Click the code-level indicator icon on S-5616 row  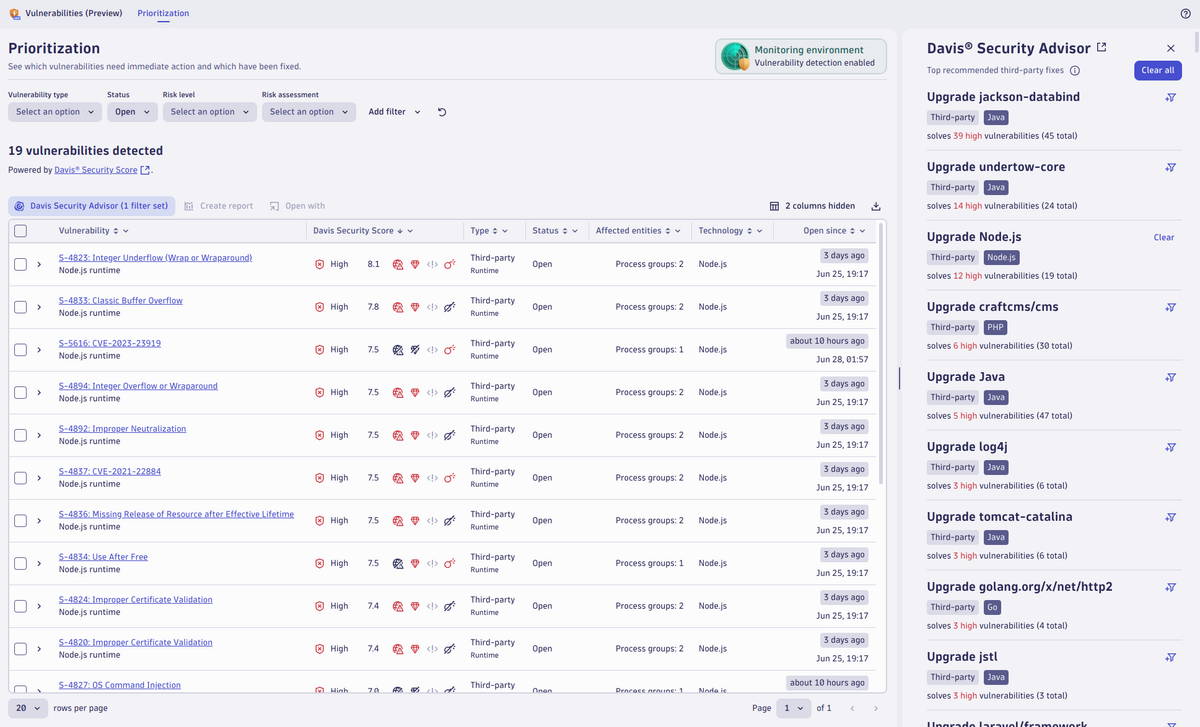click(432, 348)
